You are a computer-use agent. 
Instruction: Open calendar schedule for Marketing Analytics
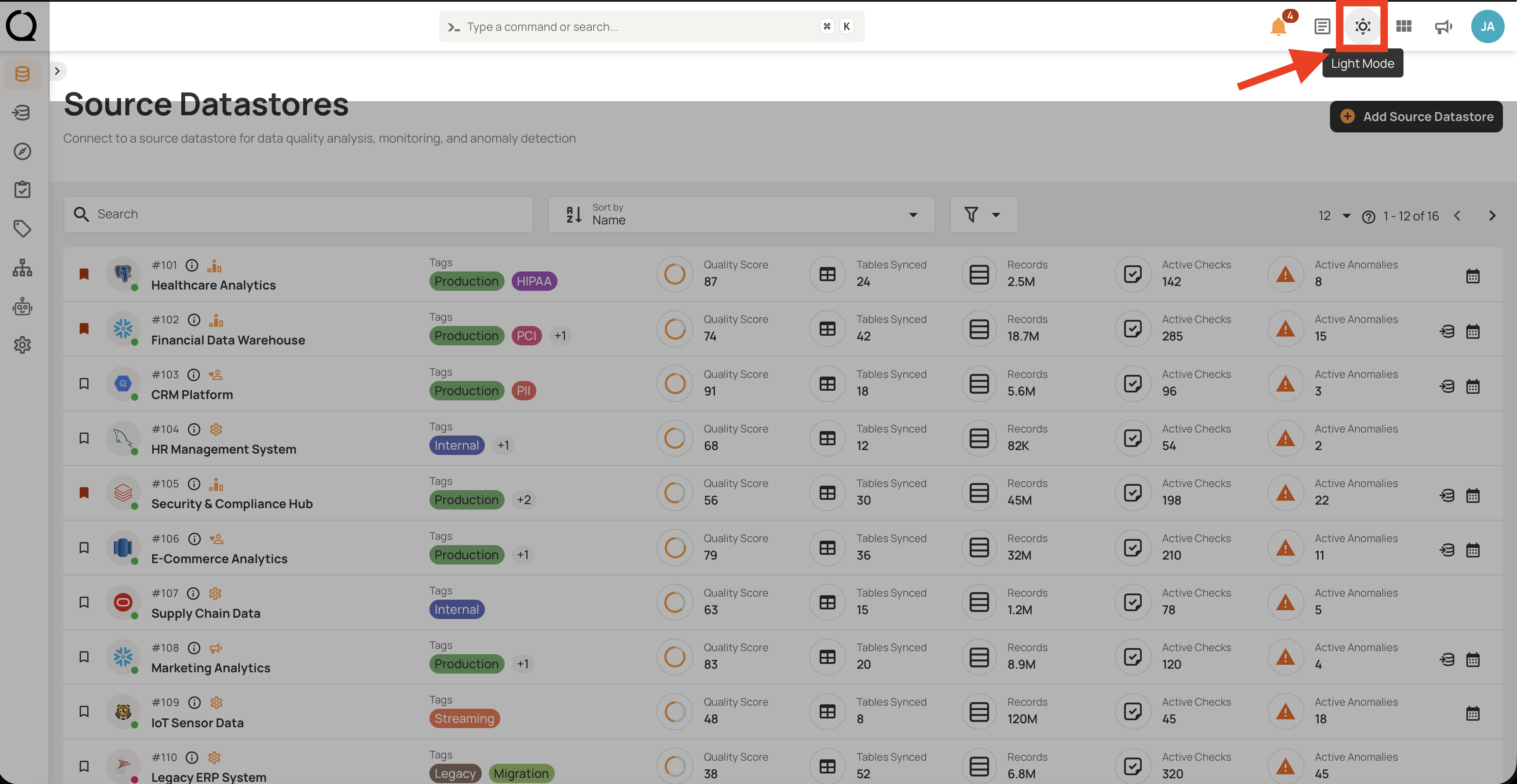(x=1472, y=659)
